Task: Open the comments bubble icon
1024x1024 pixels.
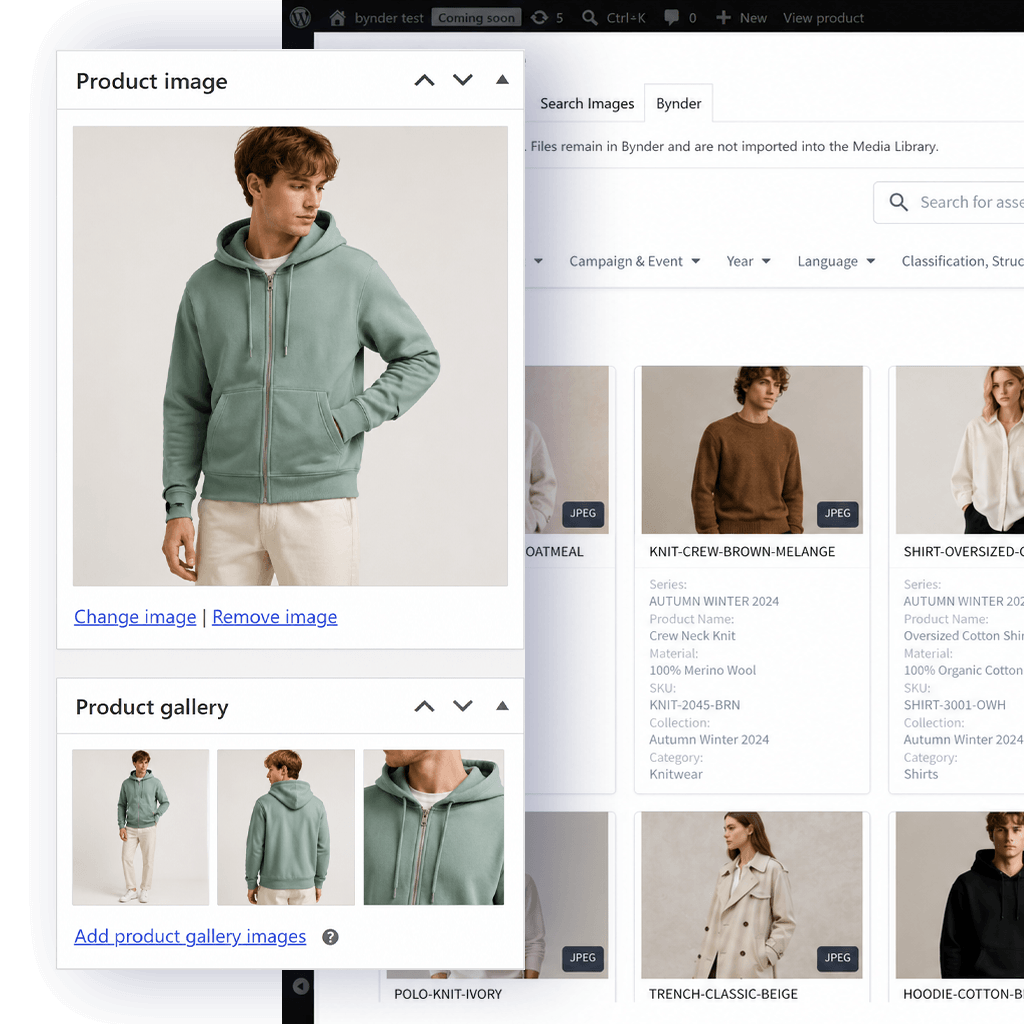Action: click(671, 18)
